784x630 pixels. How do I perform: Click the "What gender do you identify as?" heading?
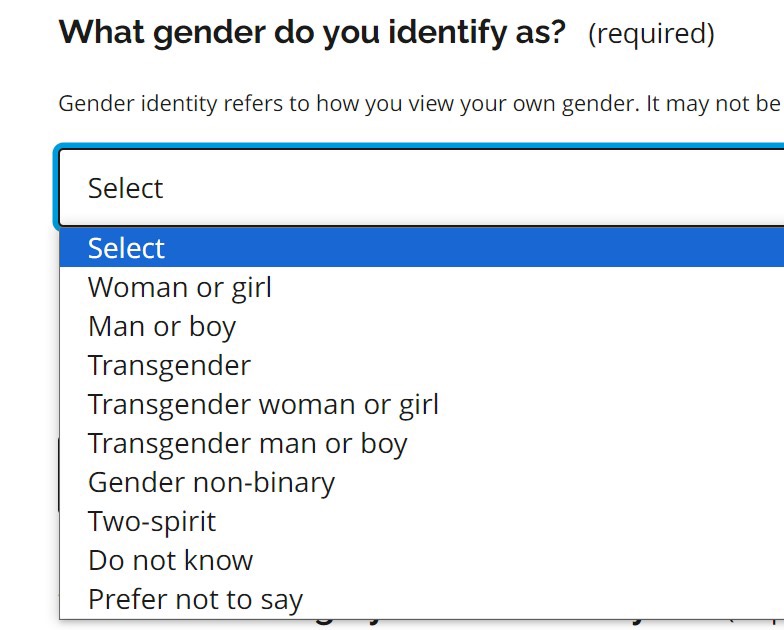point(312,33)
